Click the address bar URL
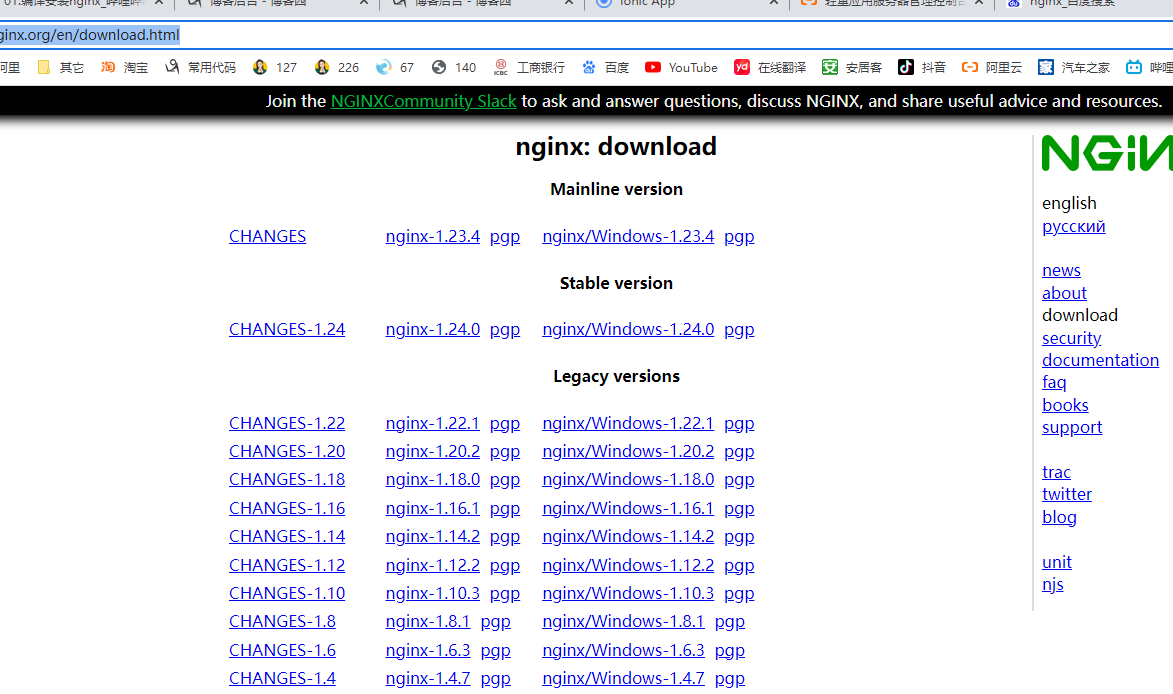The width and height of the screenshot is (1173, 694). click(90, 35)
